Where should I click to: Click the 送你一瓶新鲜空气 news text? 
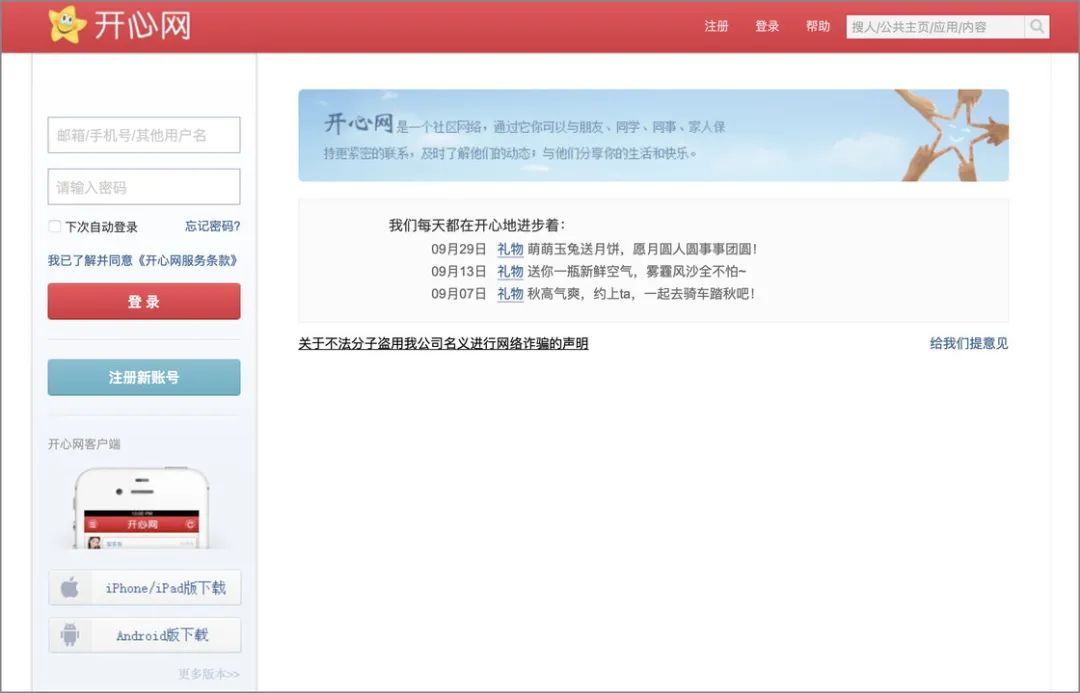click(637, 271)
